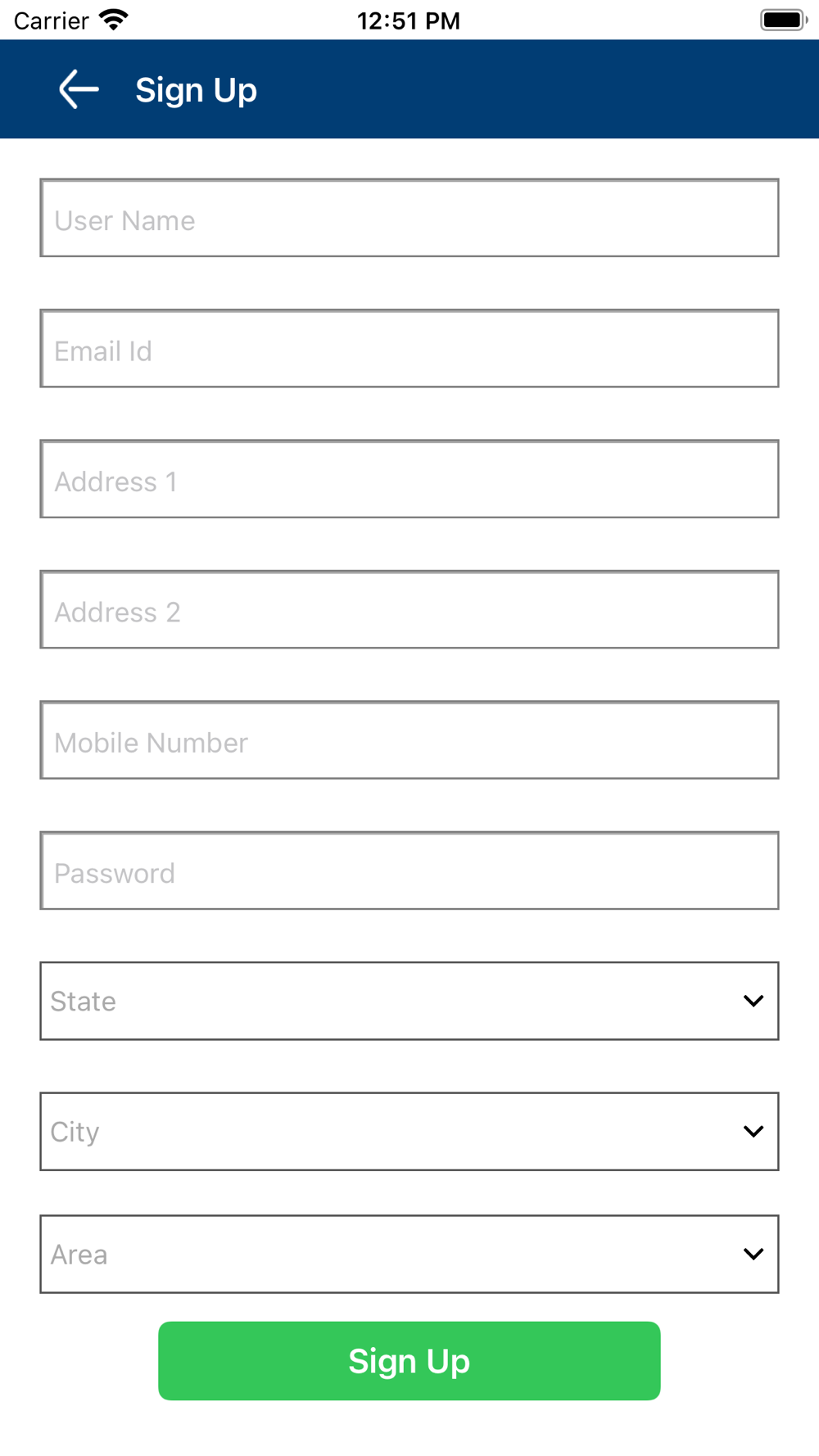Focus the Password entry field
The image size is (819, 1456).
pos(409,871)
